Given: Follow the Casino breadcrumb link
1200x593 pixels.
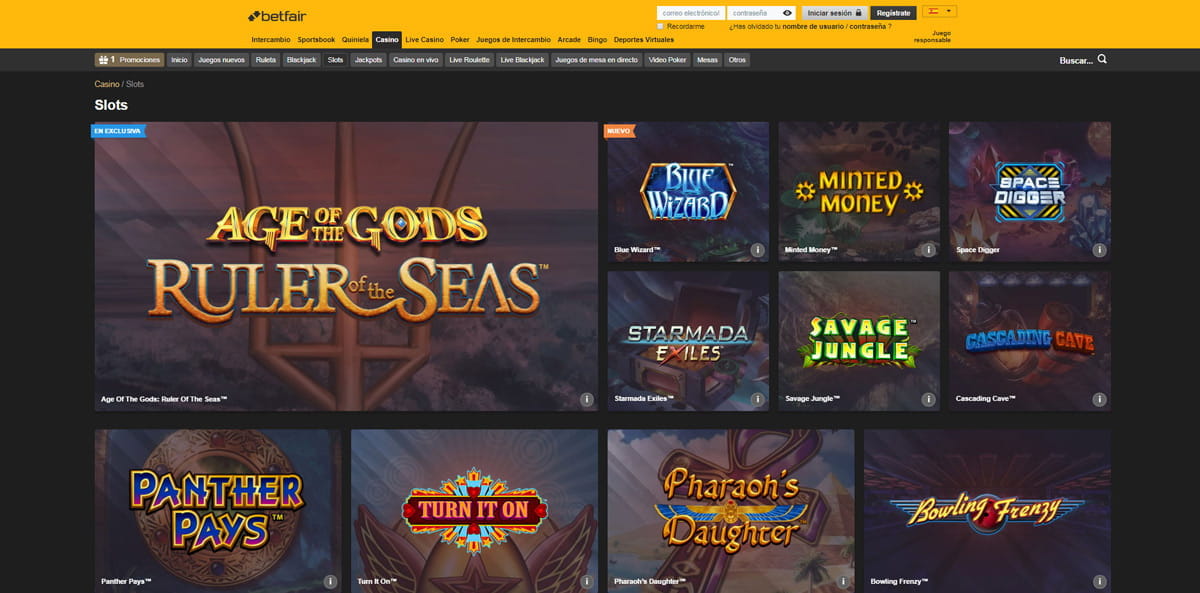Looking at the screenshot, I should click(x=107, y=84).
